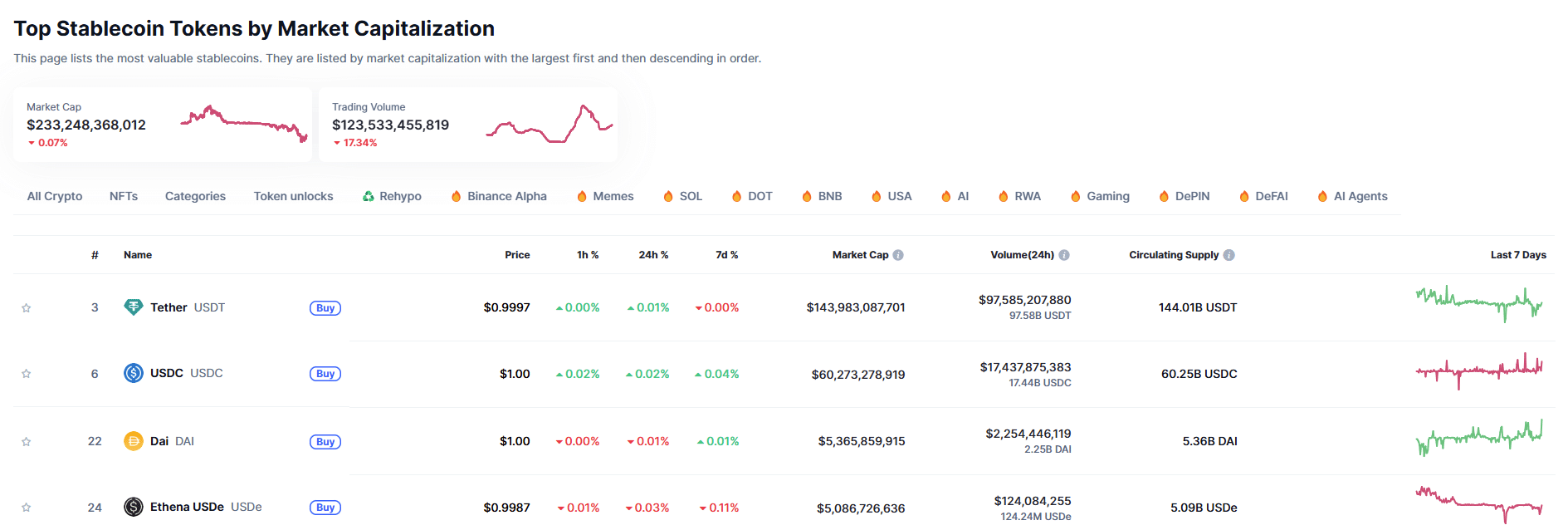
Task: Click the Dai coin logo icon
Action: [133, 441]
